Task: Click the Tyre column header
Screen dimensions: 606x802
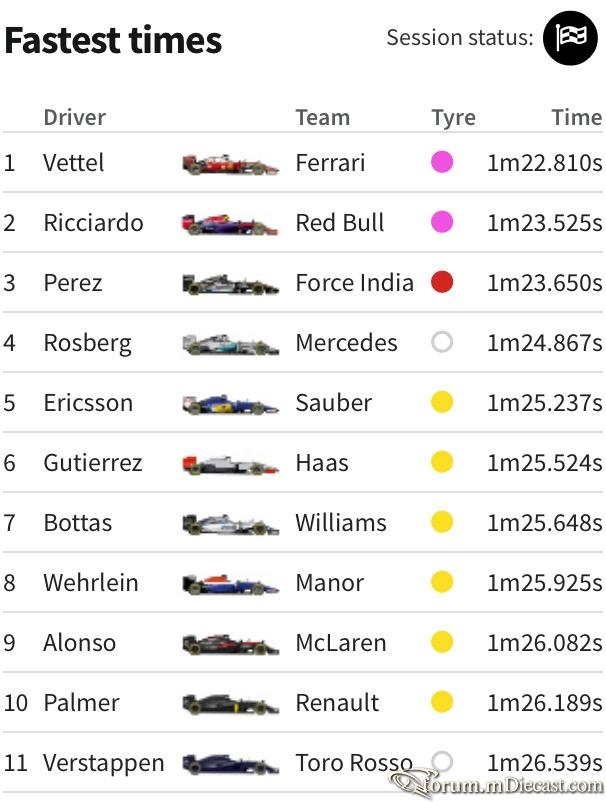Action: pos(454,118)
